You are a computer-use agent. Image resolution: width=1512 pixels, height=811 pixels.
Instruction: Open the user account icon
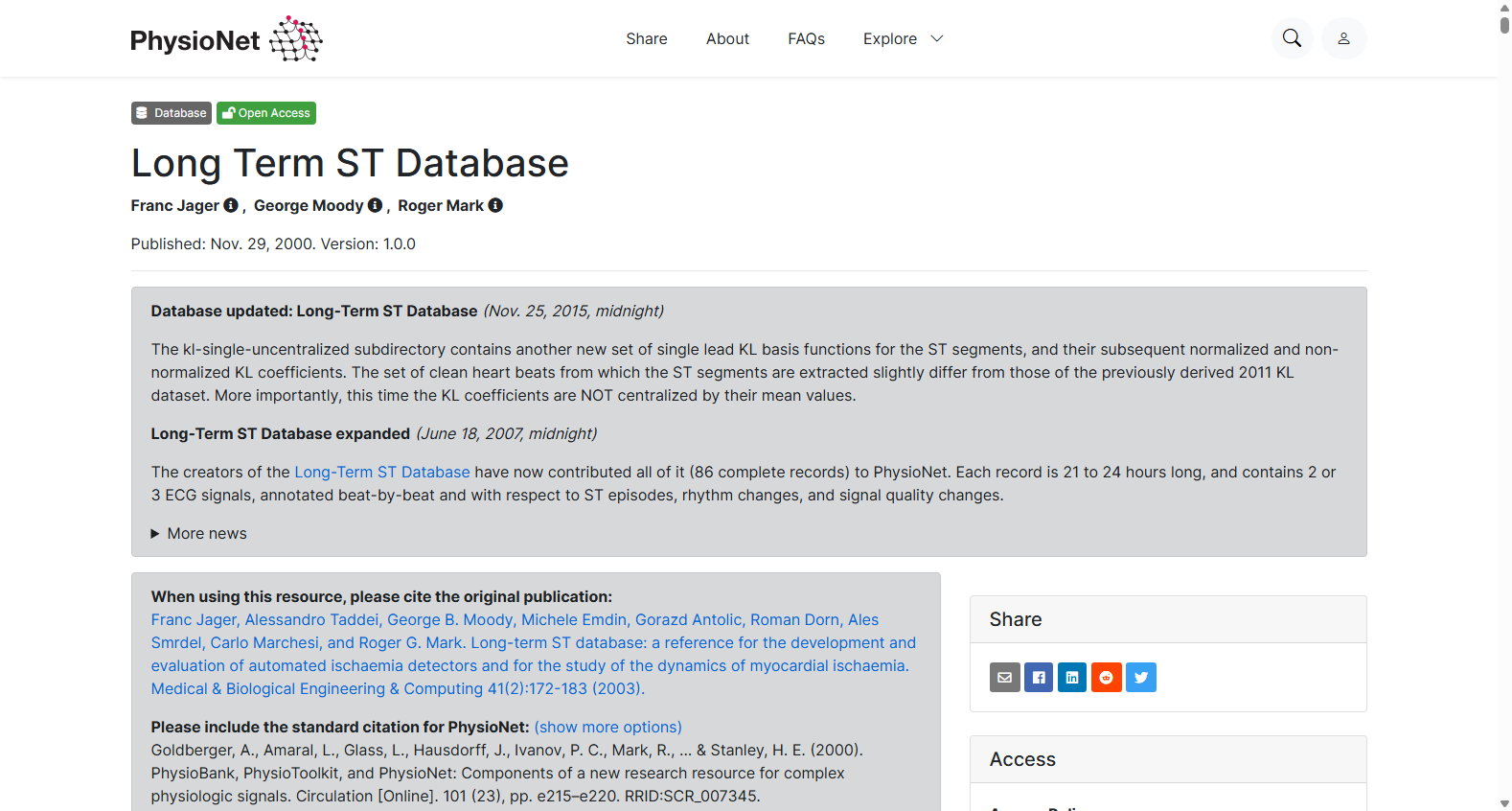(x=1343, y=38)
